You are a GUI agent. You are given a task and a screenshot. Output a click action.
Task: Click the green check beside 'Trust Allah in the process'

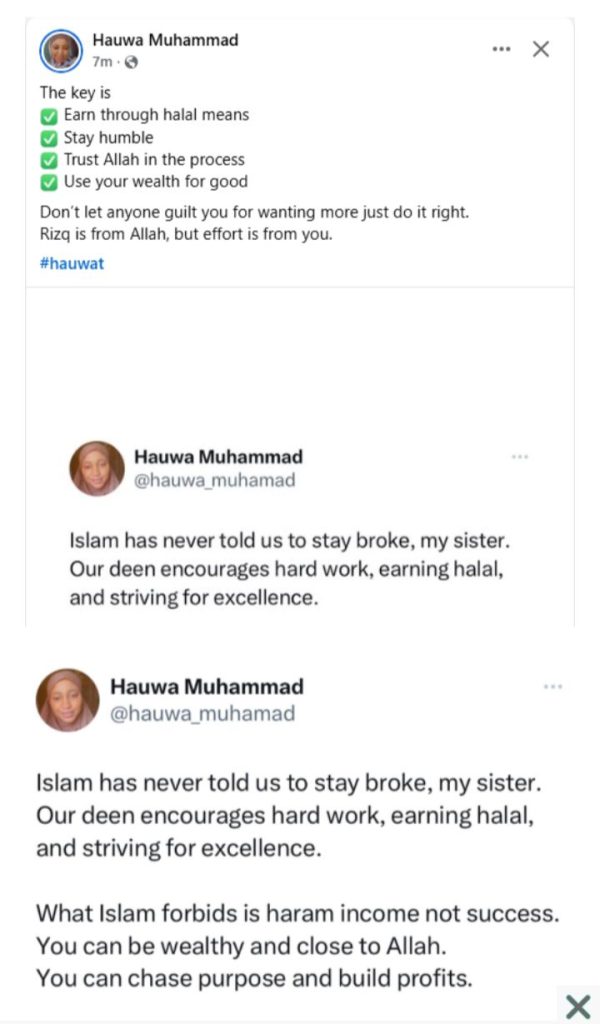(49, 160)
